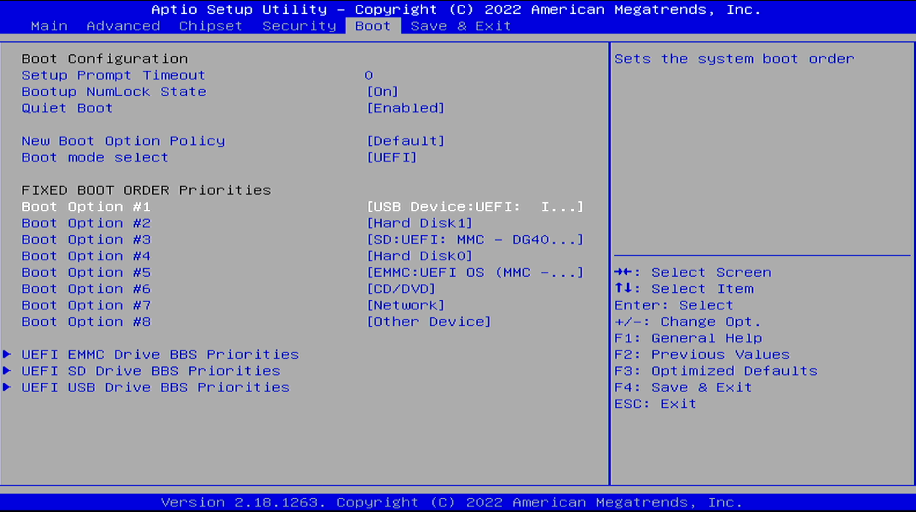Toggle Quiet Boot [Enabled] value
This screenshot has height=512, width=916.
405,108
